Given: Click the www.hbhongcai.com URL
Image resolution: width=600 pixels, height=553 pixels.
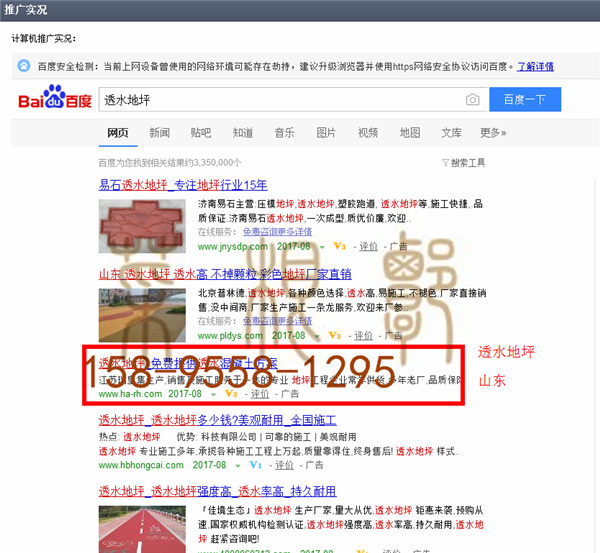Looking at the screenshot, I should click(141, 465).
